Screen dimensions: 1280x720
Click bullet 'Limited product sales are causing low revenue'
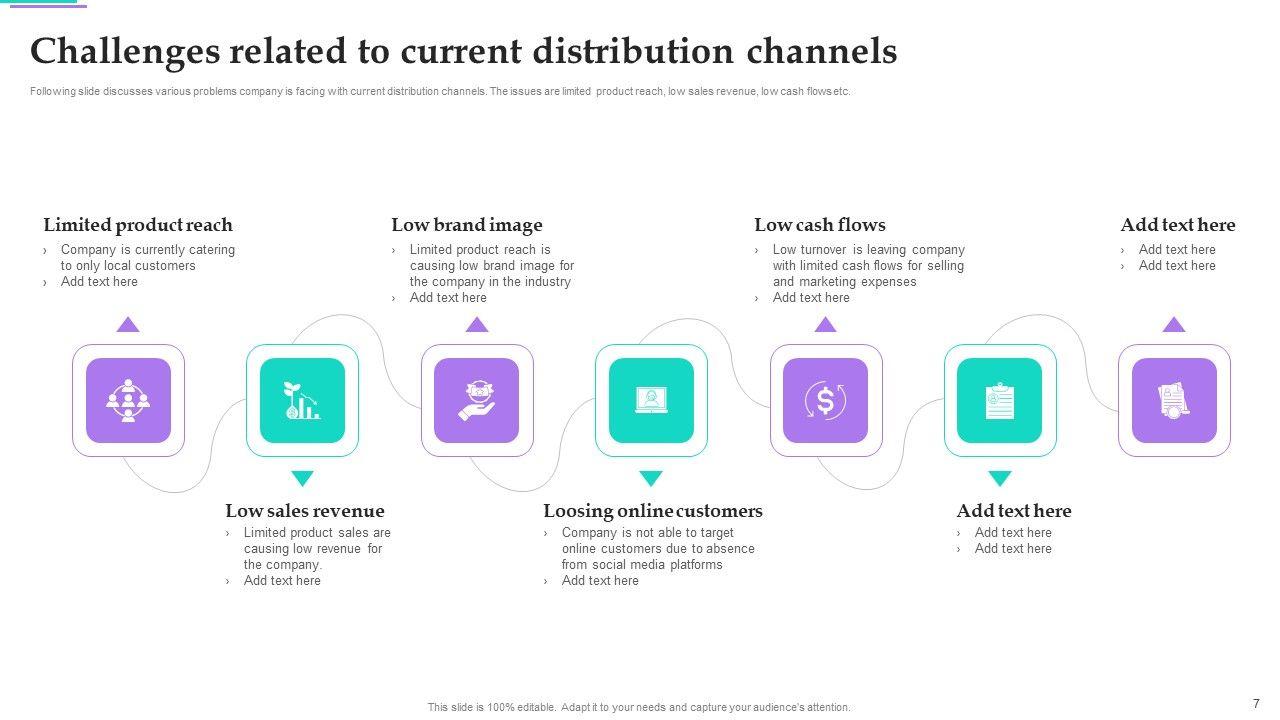tap(317, 549)
